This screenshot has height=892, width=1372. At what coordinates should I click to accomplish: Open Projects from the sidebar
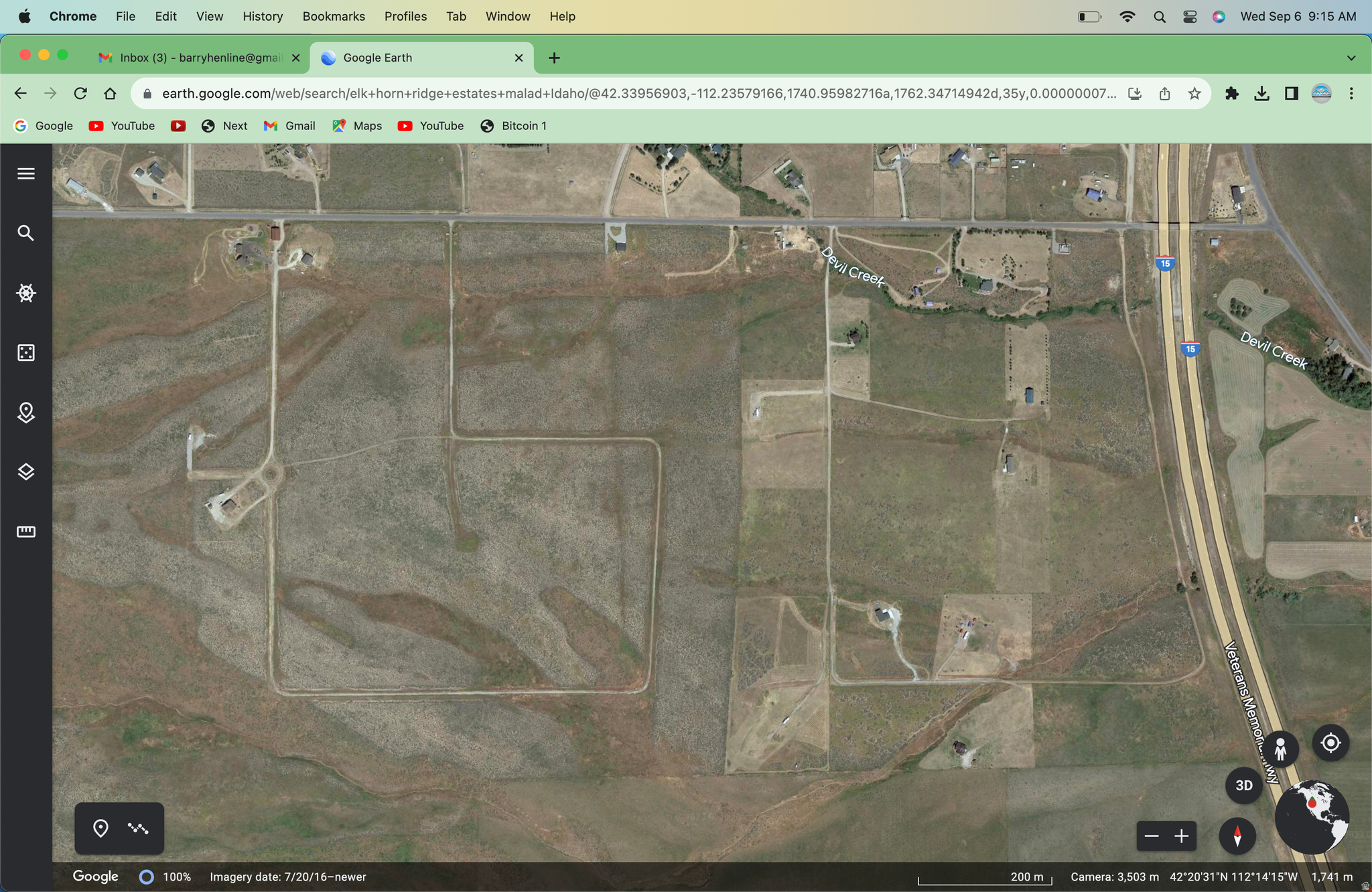pos(25,413)
